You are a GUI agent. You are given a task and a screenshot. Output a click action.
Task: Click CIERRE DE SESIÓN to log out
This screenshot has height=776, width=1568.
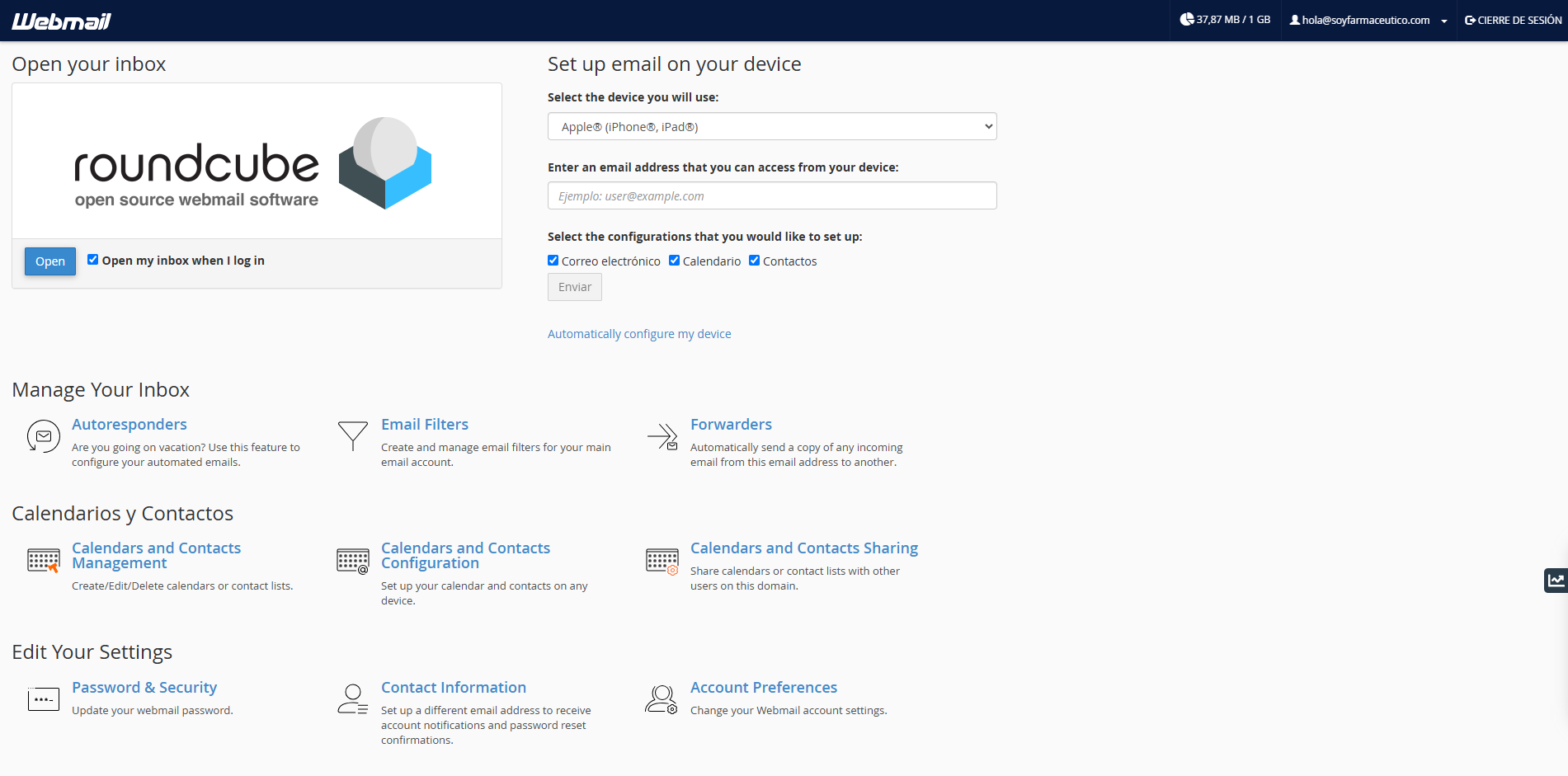click(x=1513, y=21)
